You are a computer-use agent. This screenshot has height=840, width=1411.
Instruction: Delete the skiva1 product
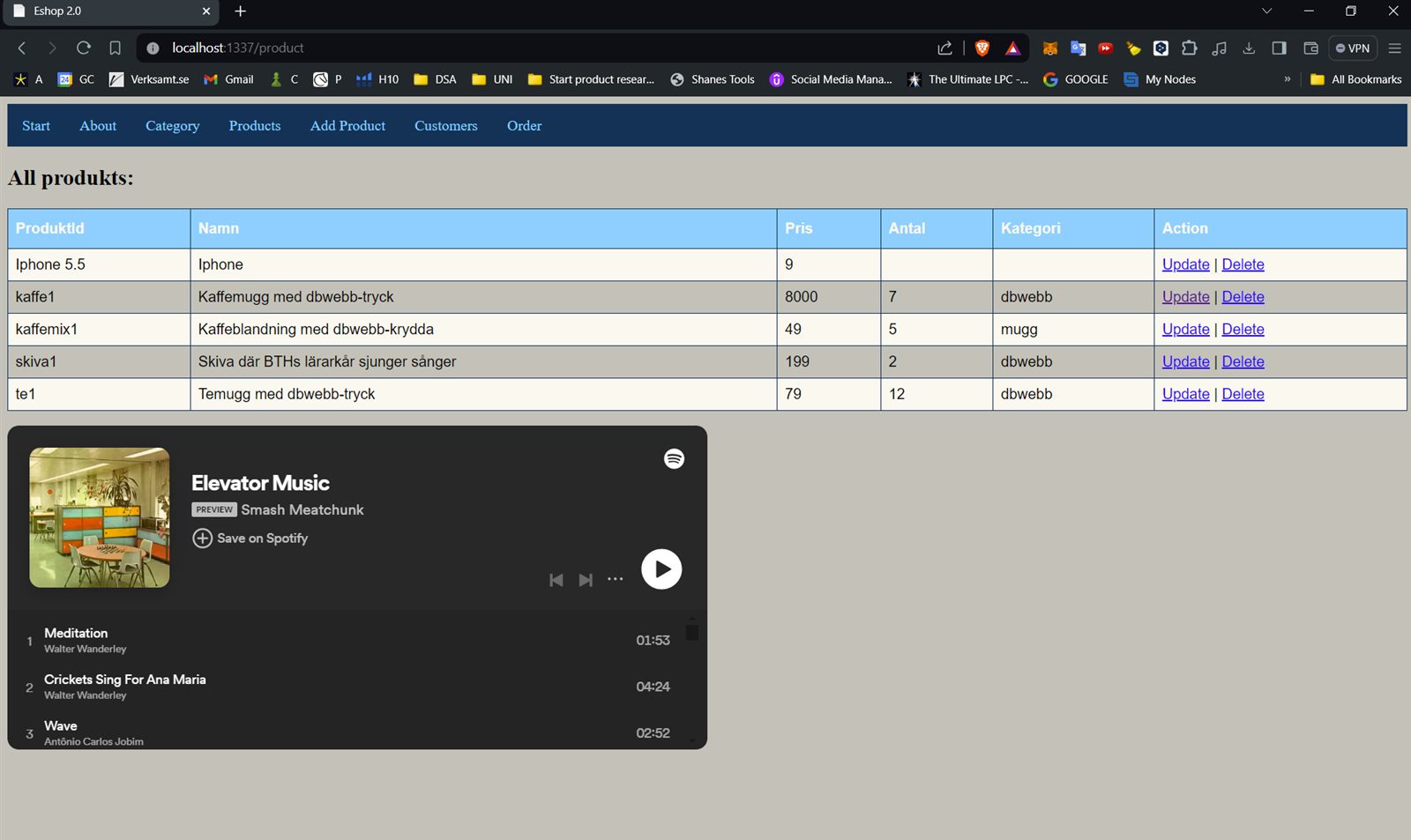1243,361
